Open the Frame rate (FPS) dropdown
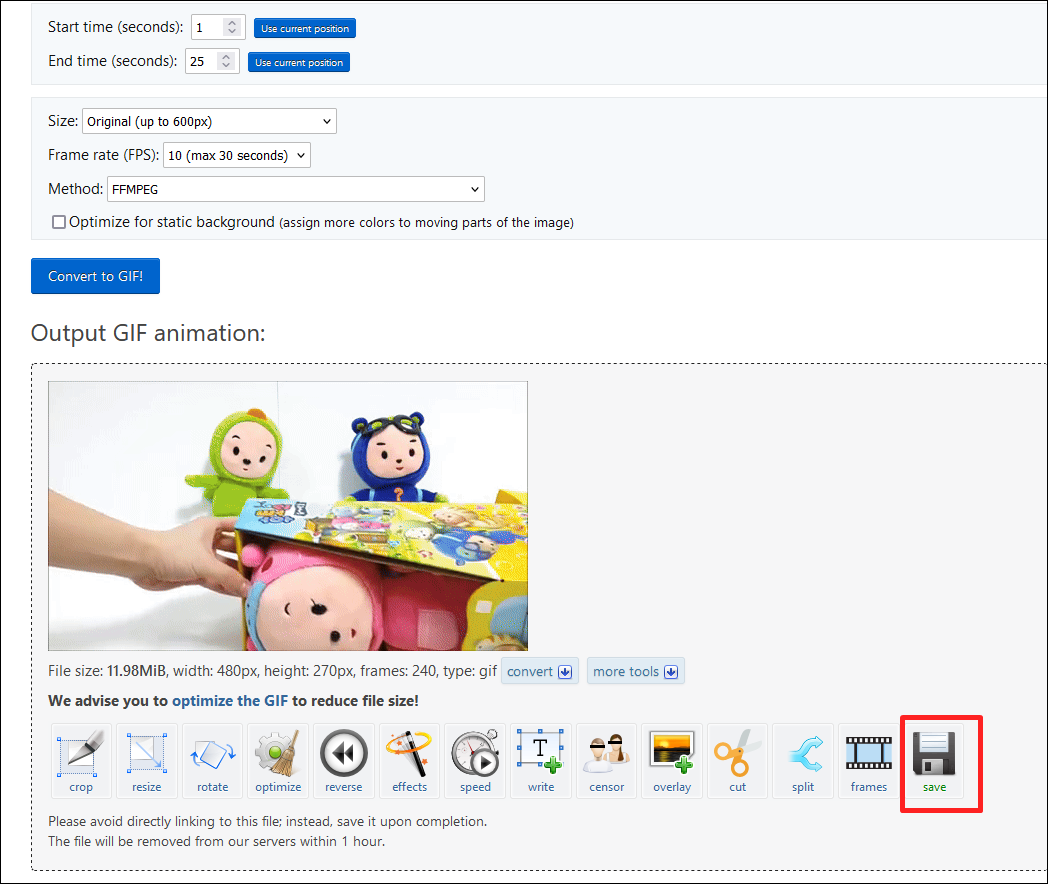 click(x=237, y=155)
